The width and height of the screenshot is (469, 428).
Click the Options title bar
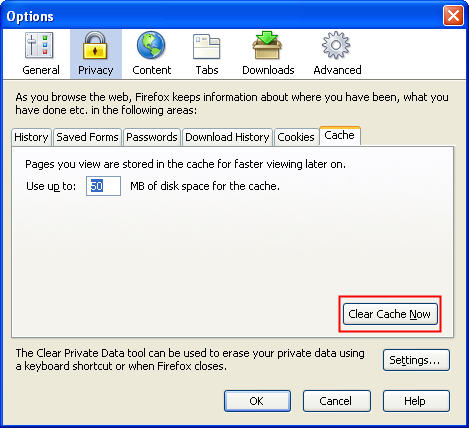click(x=220, y=16)
